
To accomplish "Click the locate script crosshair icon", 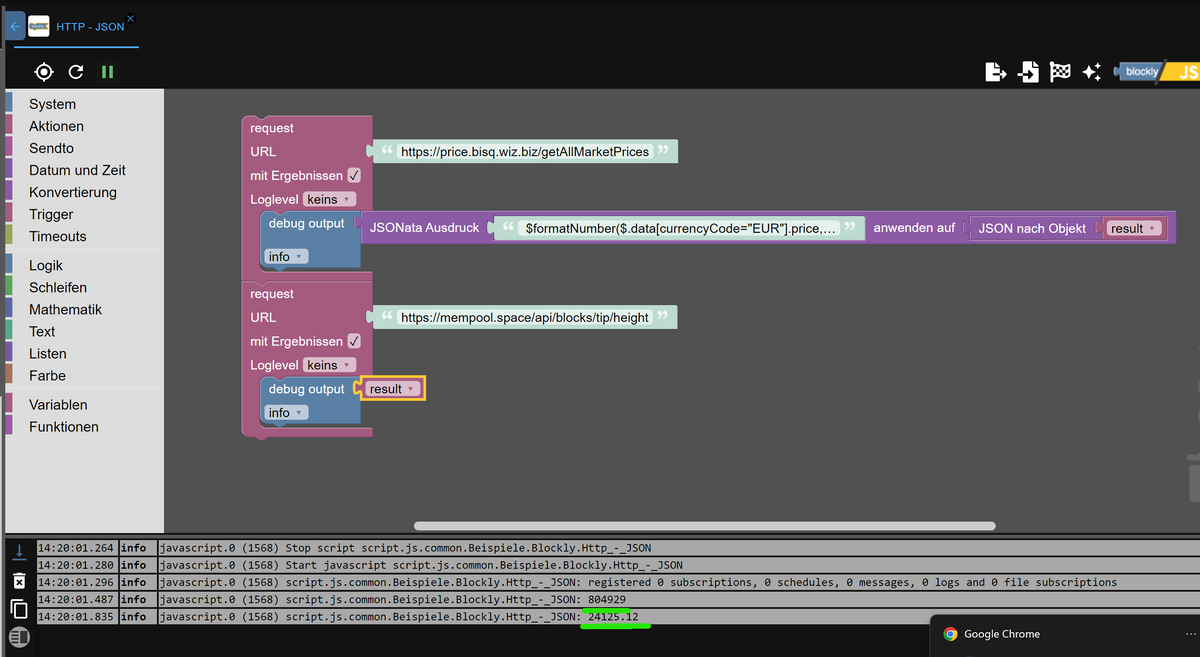I will click(x=43, y=72).
